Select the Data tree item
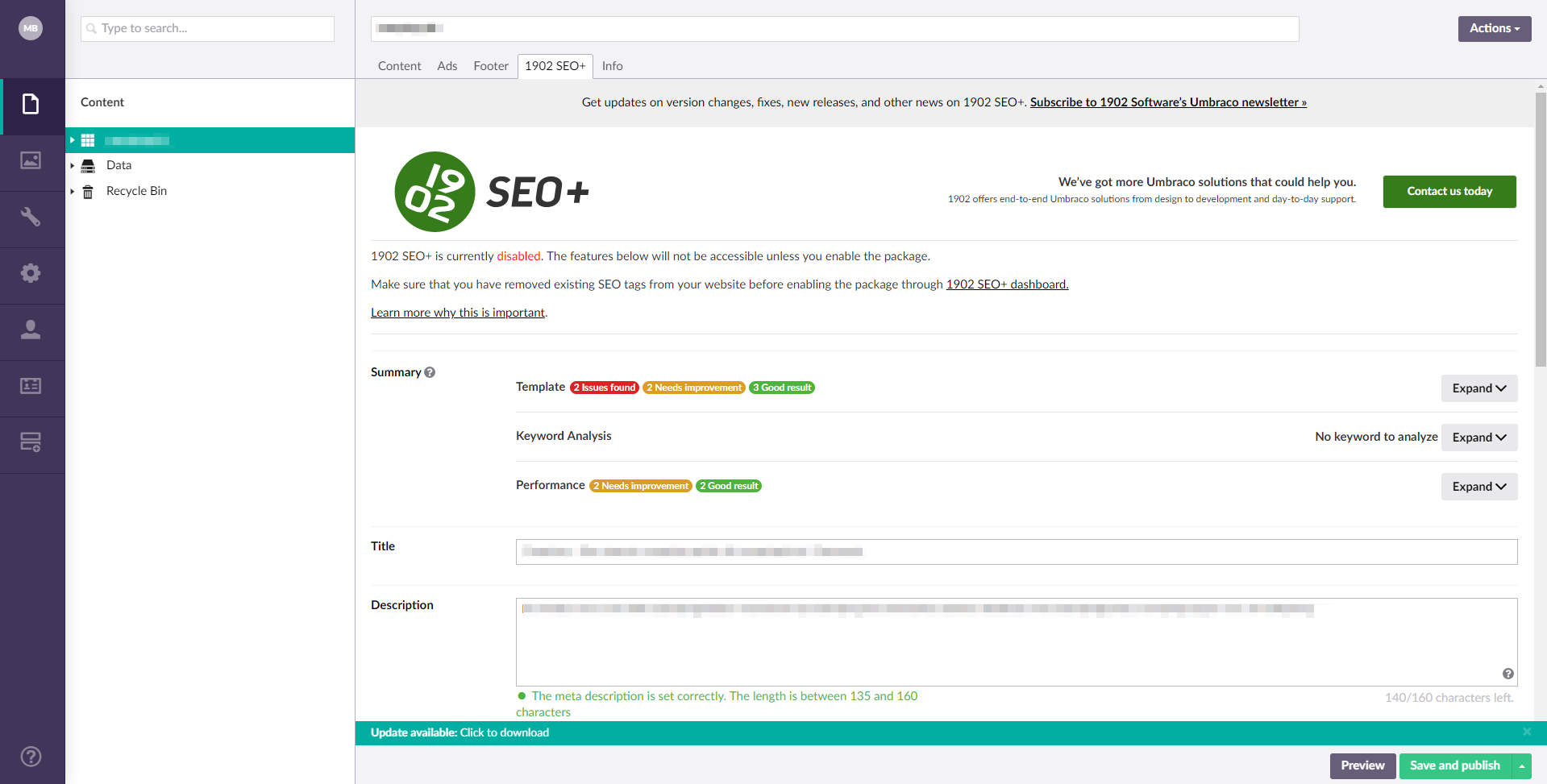This screenshot has height=784, width=1547. coord(119,165)
